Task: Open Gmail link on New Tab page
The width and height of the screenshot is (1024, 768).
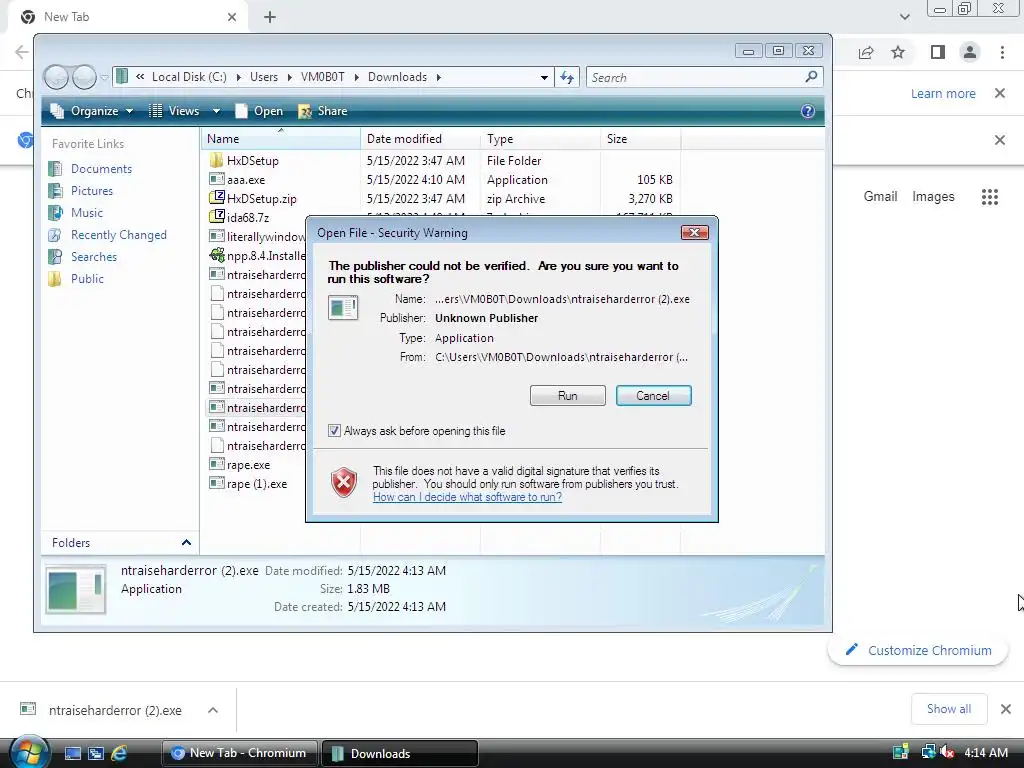Action: [x=880, y=197]
